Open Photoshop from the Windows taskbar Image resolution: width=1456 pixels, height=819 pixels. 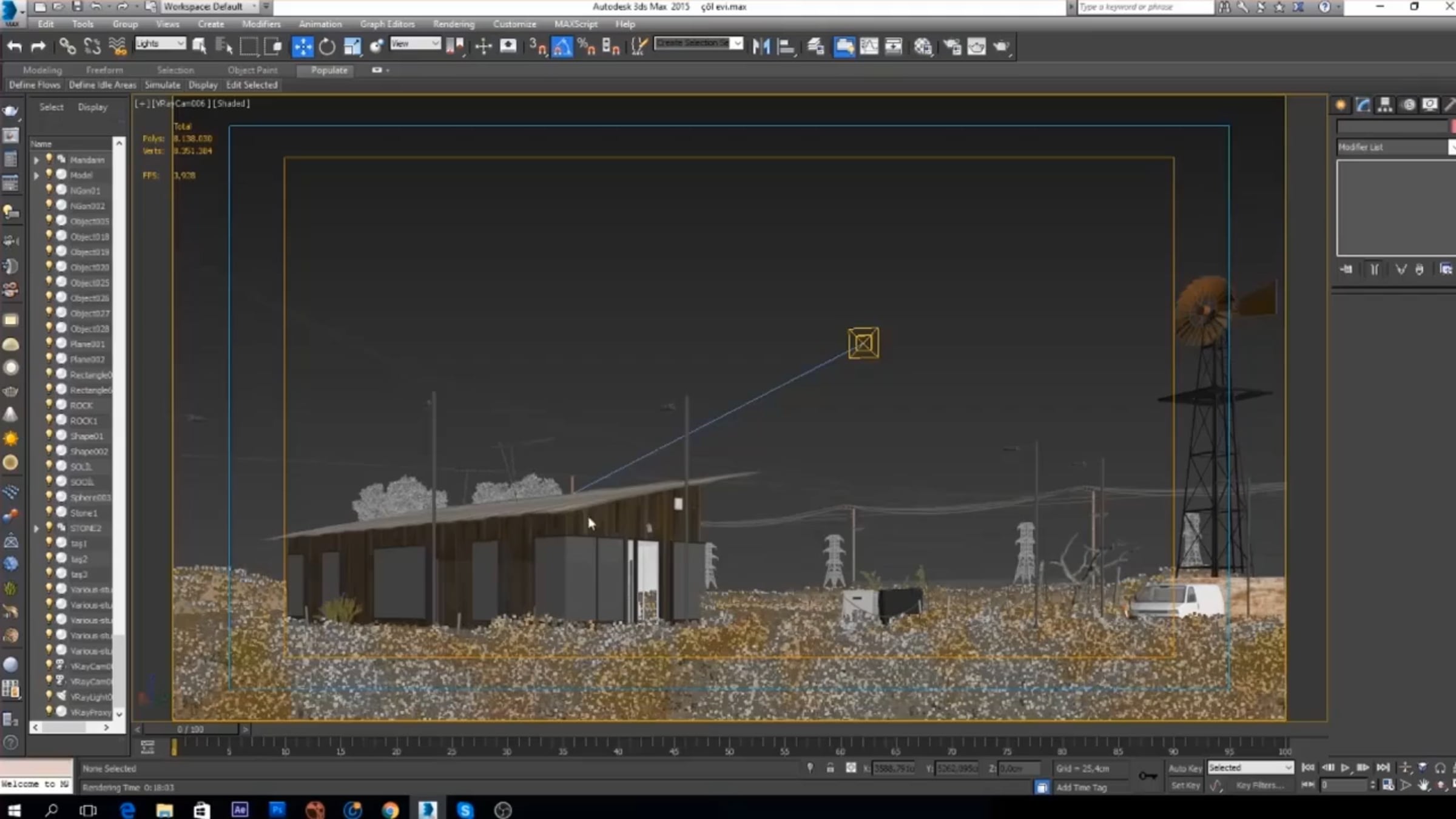coord(277,809)
